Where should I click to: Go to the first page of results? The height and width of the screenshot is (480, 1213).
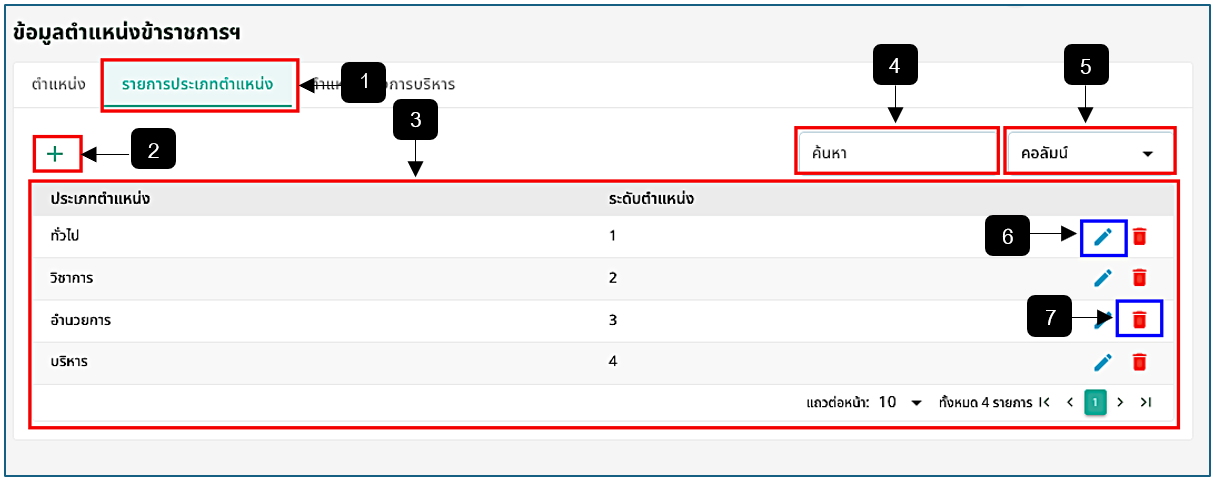pyautogui.click(x=1045, y=402)
